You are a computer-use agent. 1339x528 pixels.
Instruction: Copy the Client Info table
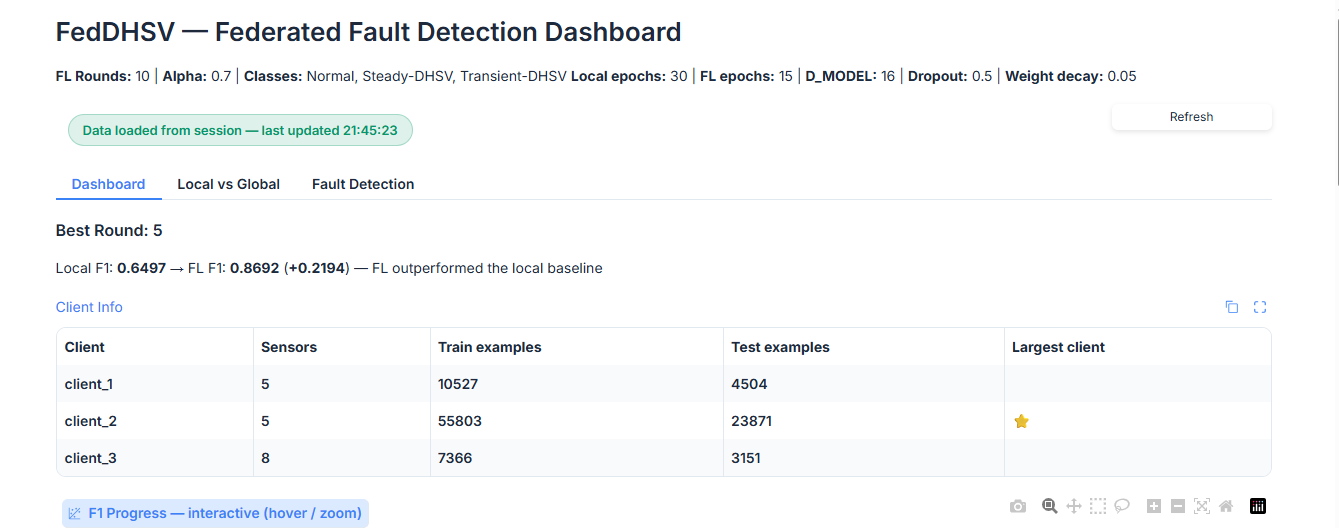[x=1232, y=307]
